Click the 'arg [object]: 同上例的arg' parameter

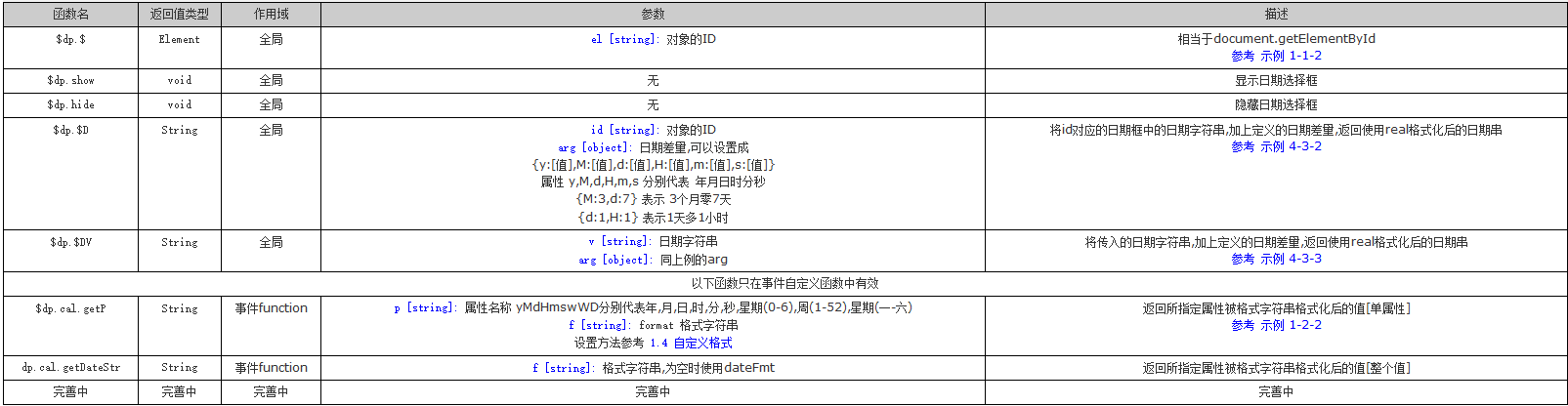coord(653,260)
